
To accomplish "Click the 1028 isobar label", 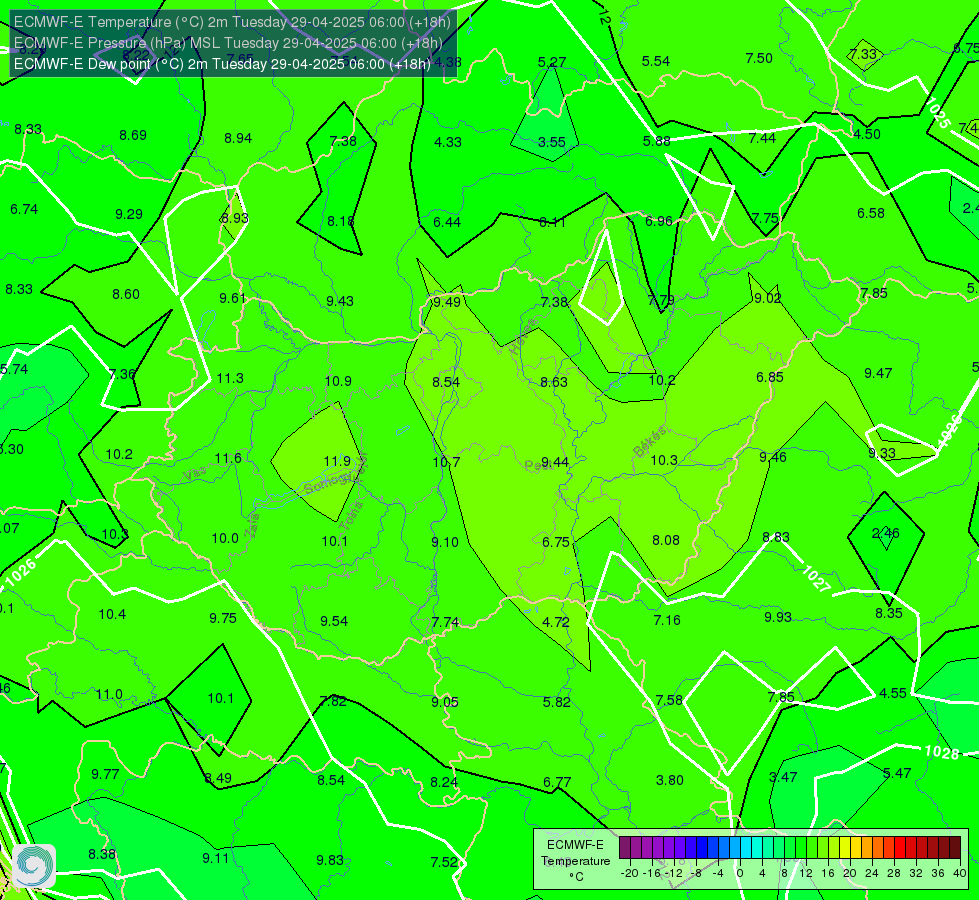I will [x=941, y=752].
